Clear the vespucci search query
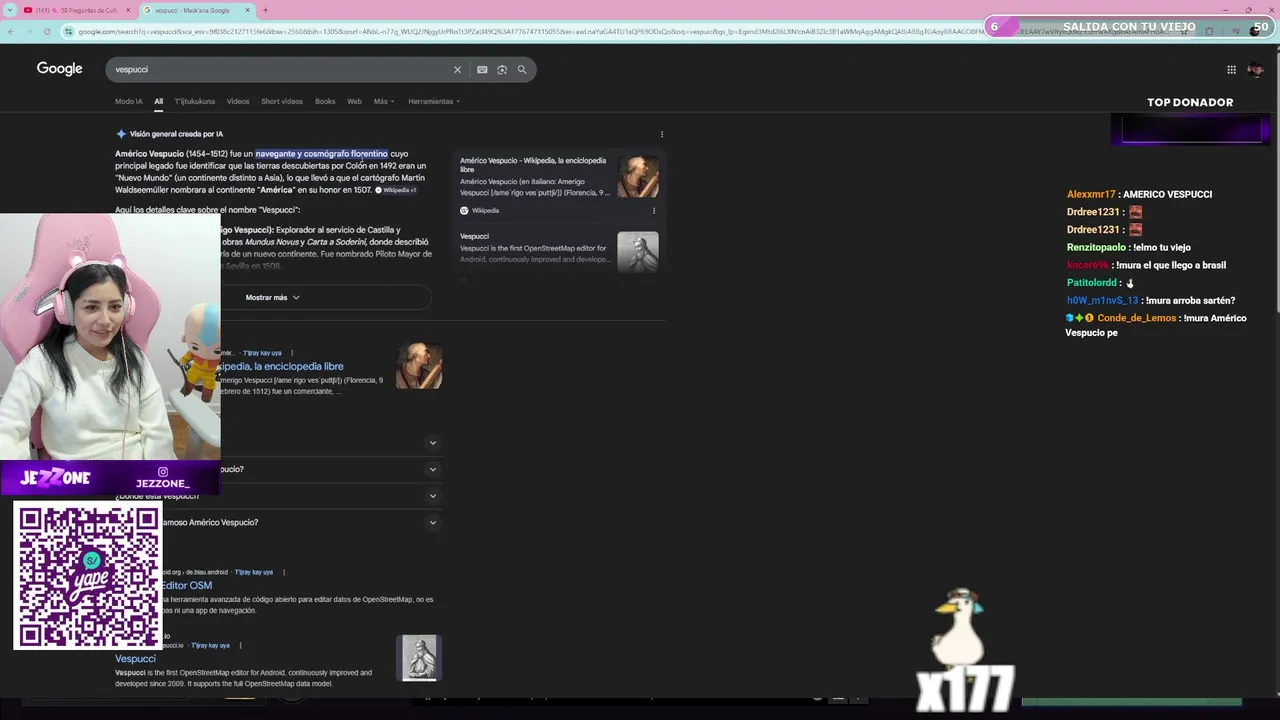The height and width of the screenshot is (720, 1280). pos(457,70)
